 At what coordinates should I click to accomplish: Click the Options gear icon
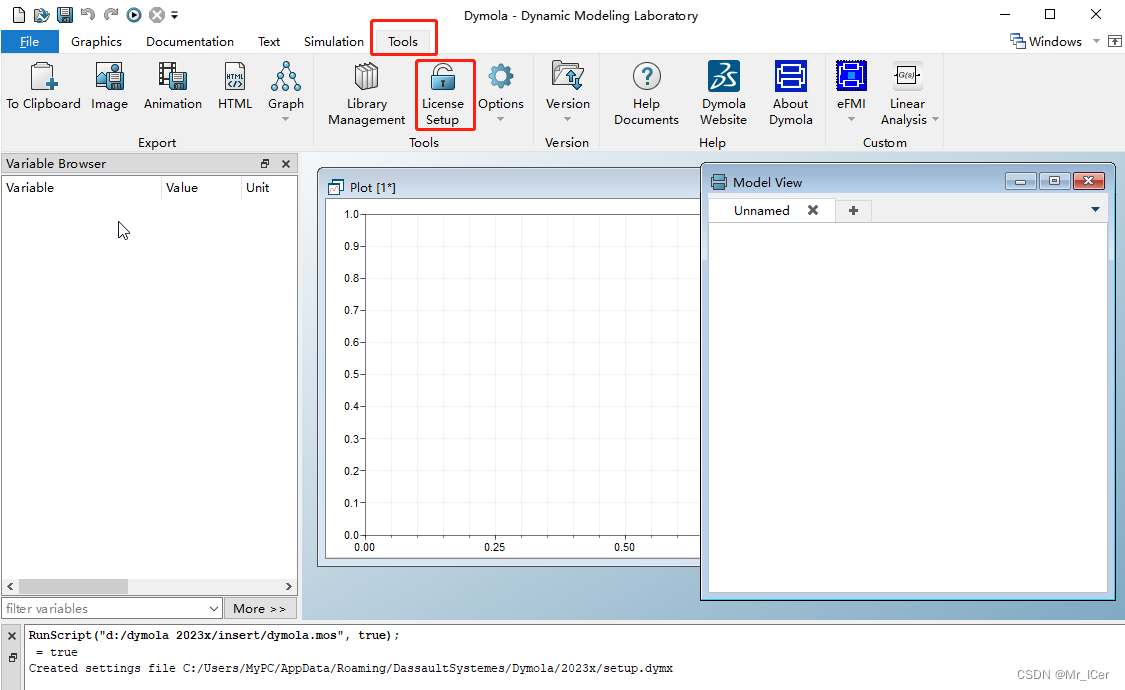pyautogui.click(x=501, y=77)
